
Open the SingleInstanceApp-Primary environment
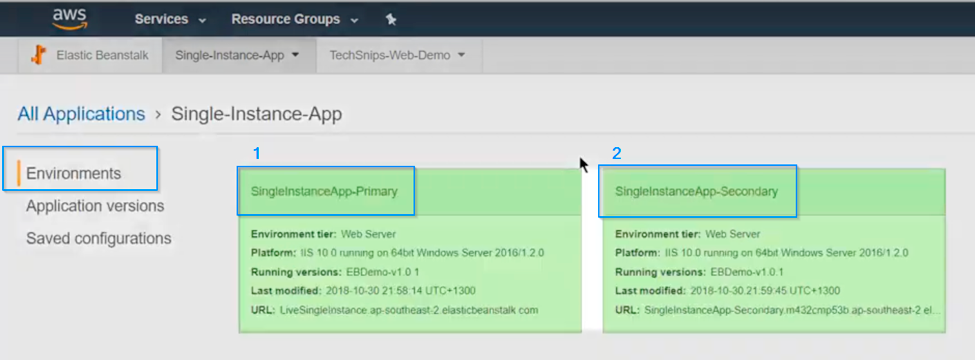(324, 192)
